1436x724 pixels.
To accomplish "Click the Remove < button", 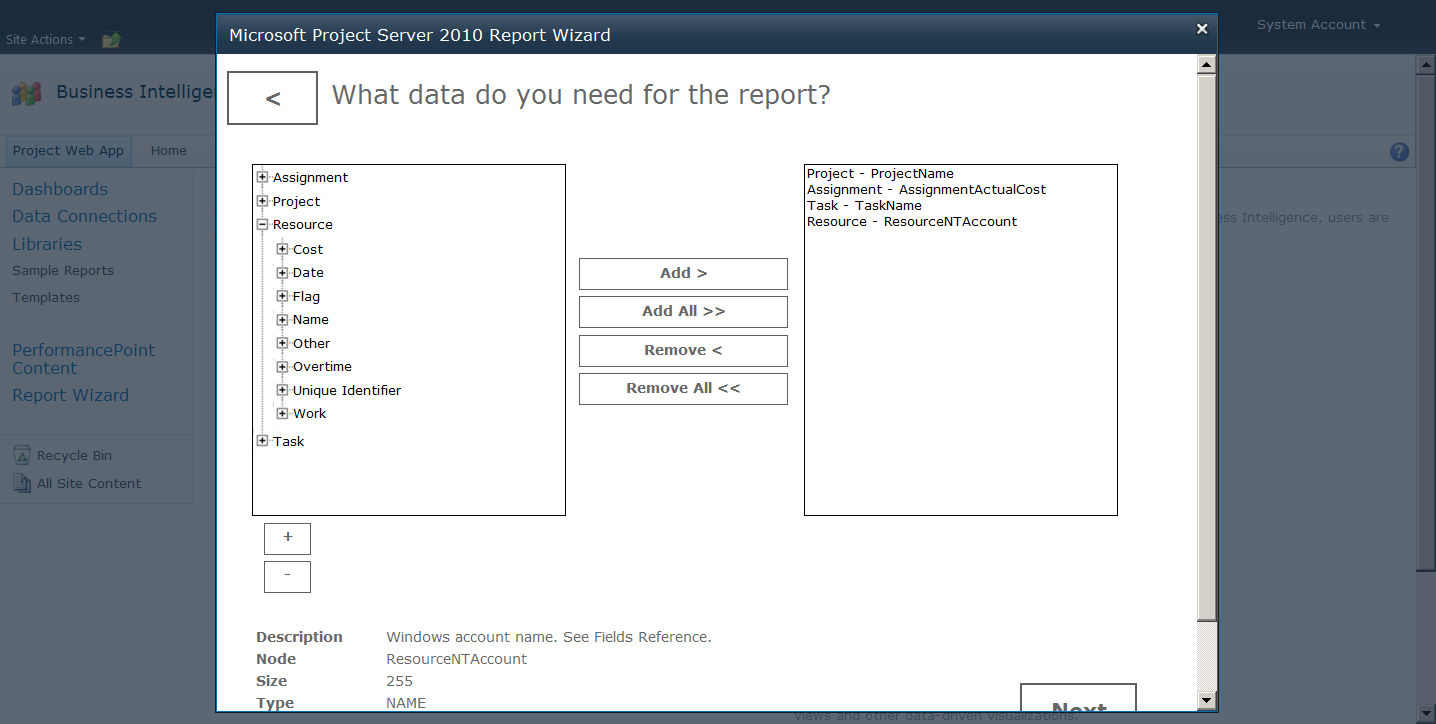I will coord(683,350).
